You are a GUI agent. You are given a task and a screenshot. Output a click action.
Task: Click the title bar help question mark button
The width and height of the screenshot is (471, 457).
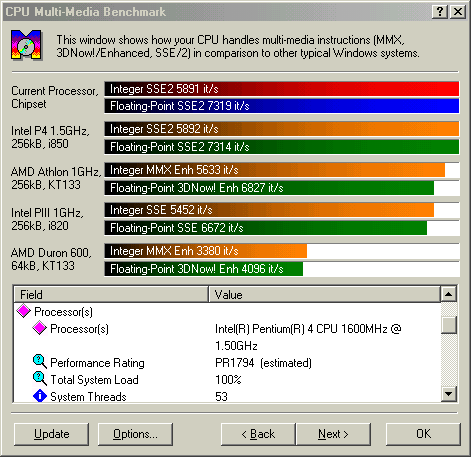[x=440, y=12]
